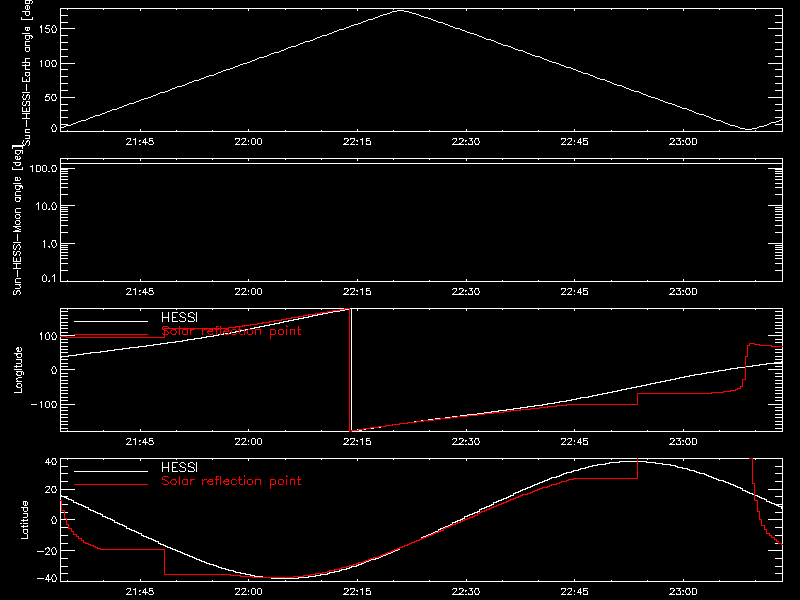Screen dimensions: 800x600
Task: Click white HESSI legend line in Longitude plot
Action: [x=111, y=321]
